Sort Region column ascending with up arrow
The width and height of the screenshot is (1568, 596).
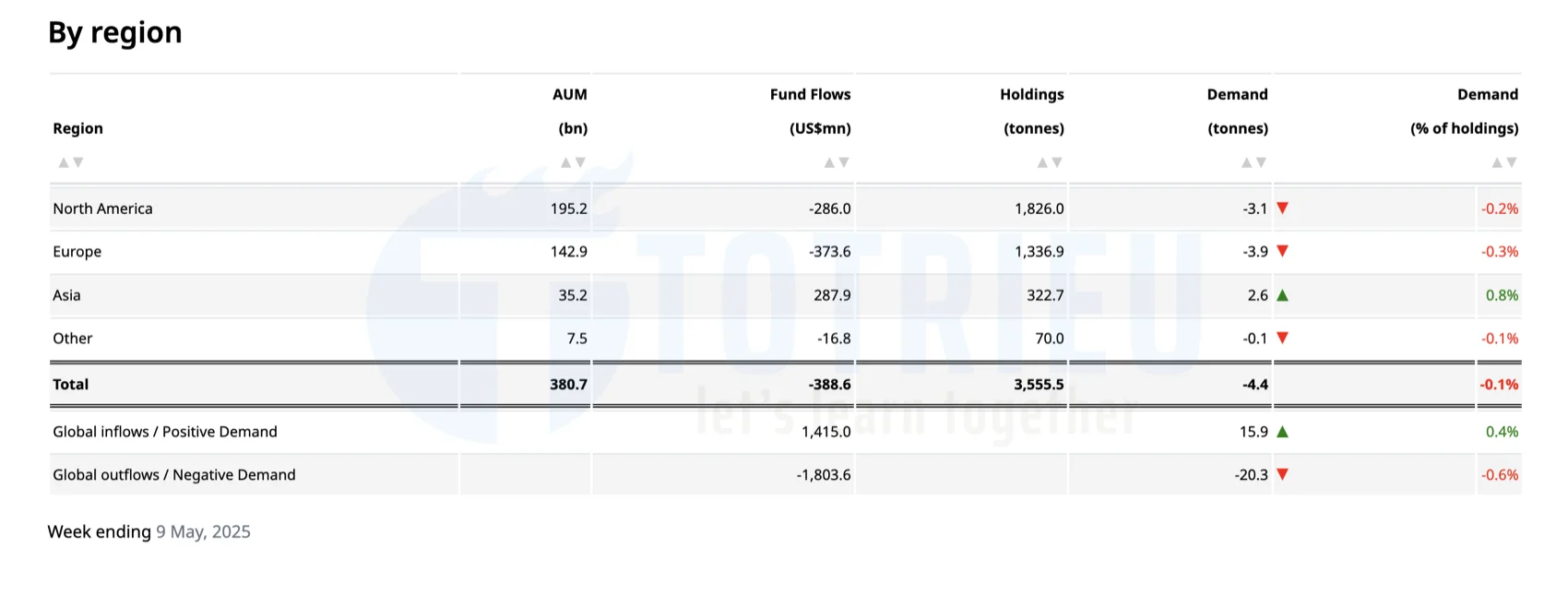pos(64,162)
